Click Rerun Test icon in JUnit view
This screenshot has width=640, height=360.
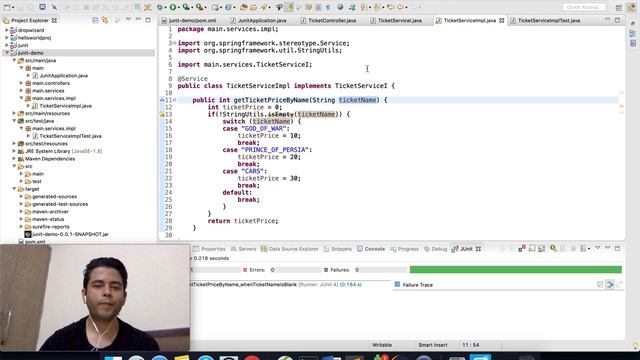click(553, 248)
